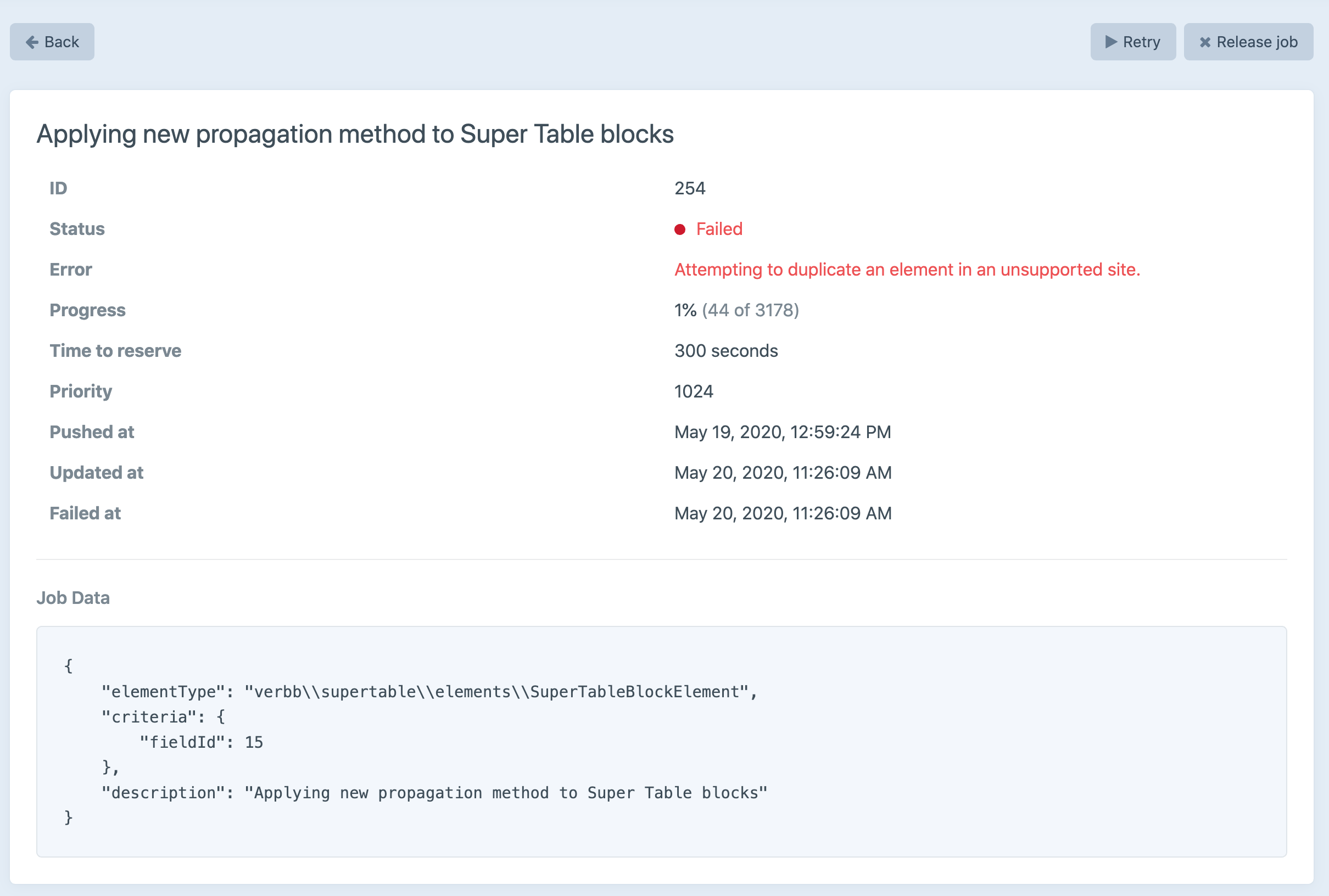This screenshot has height=896, width=1329.
Task: Select the unsupported site error message
Action: pyautogui.click(x=907, y=269)
